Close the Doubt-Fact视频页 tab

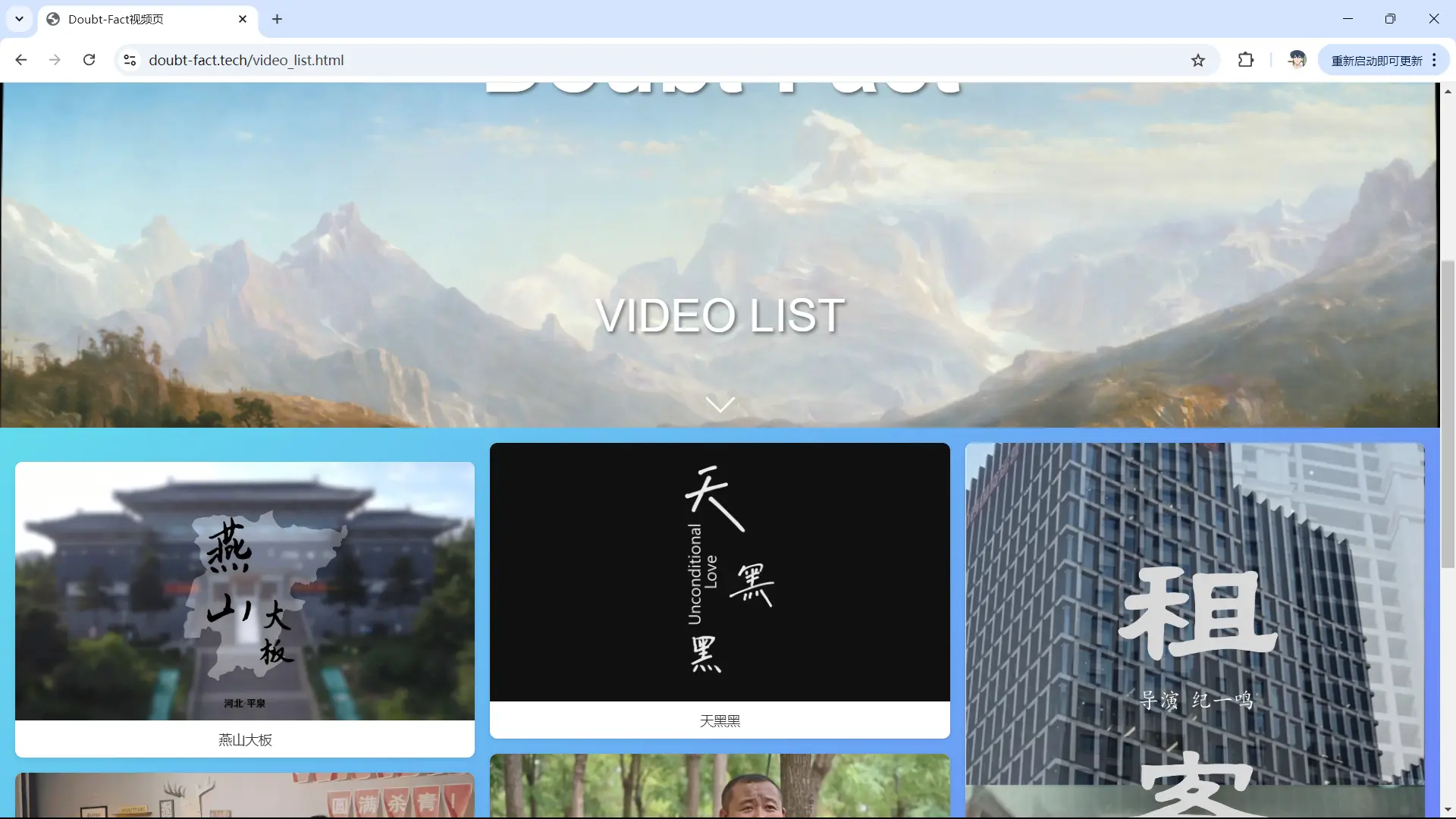[x=243, y=19]
